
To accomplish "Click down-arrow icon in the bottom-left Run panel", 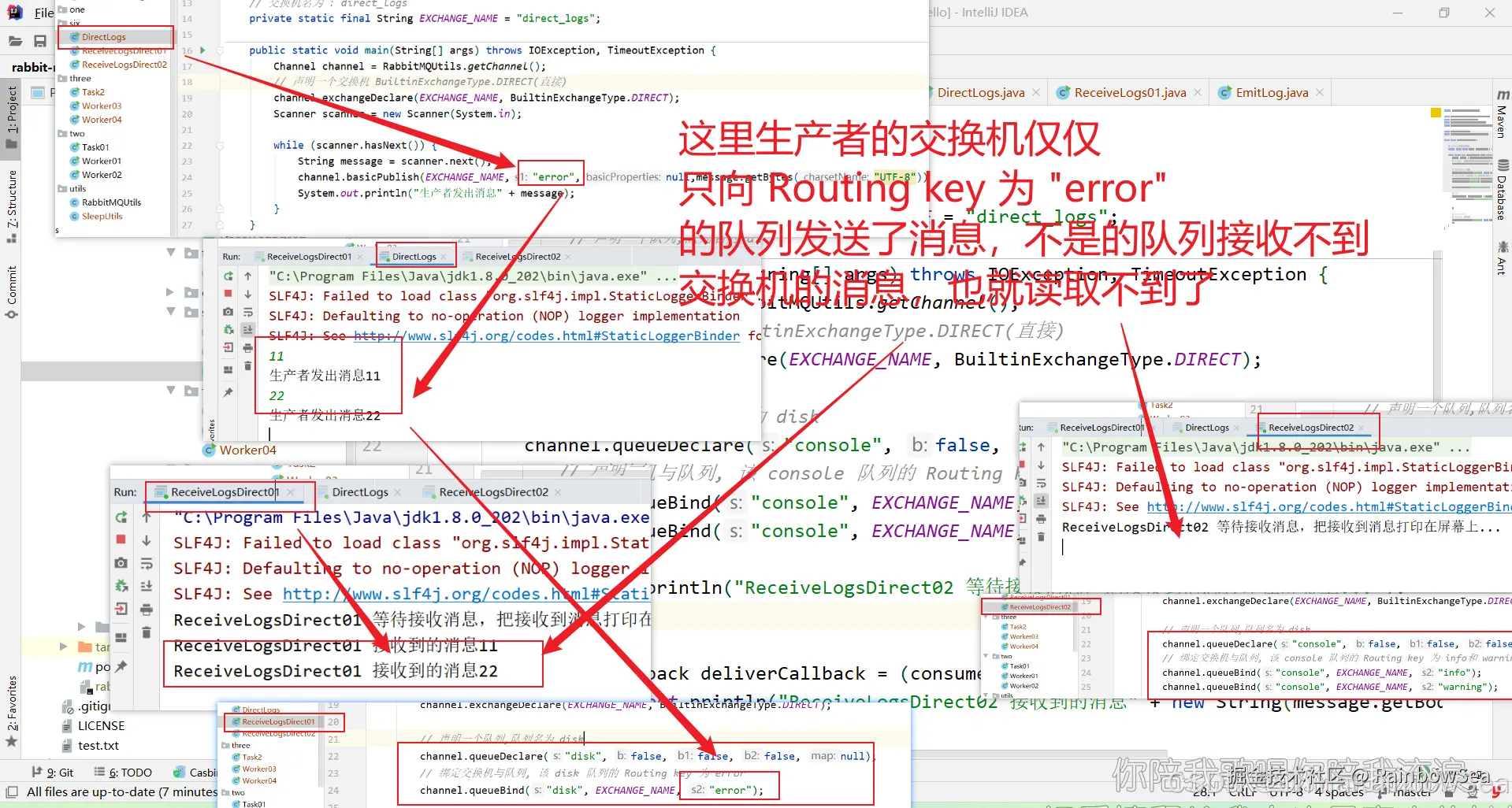I will 147,540.
